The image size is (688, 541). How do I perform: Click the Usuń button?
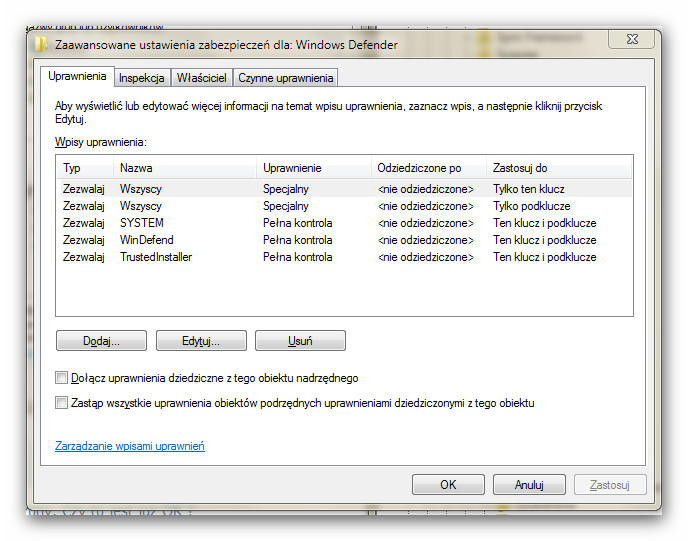click(301, 341)
